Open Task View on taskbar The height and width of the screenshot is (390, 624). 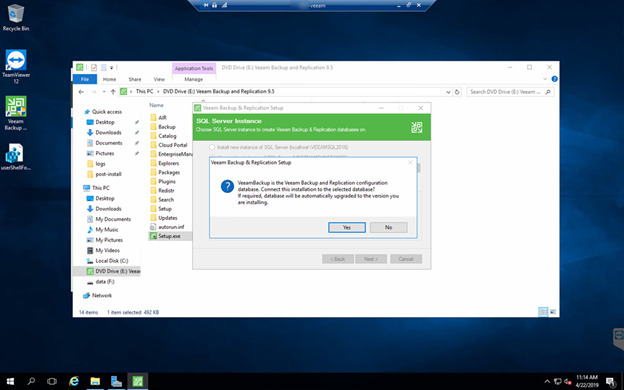pos(52,381)
